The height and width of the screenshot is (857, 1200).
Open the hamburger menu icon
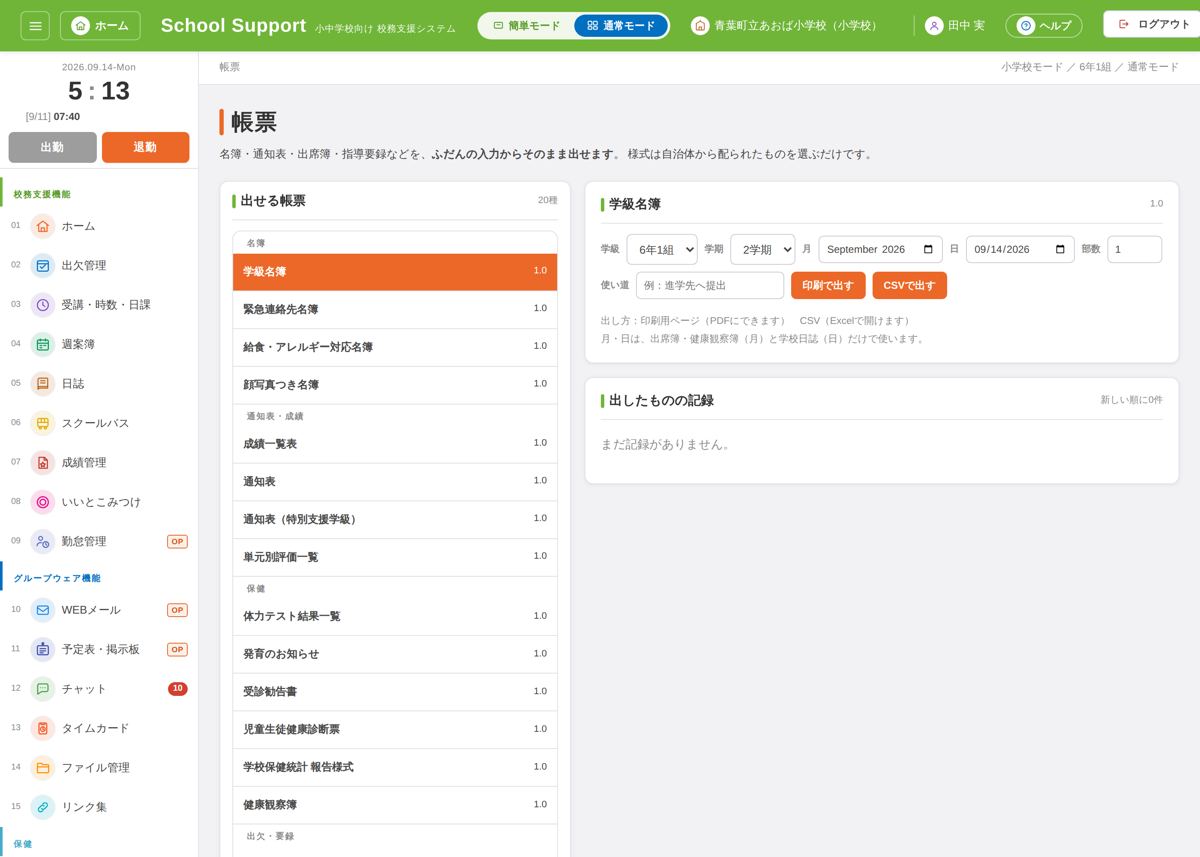(35, 25)
